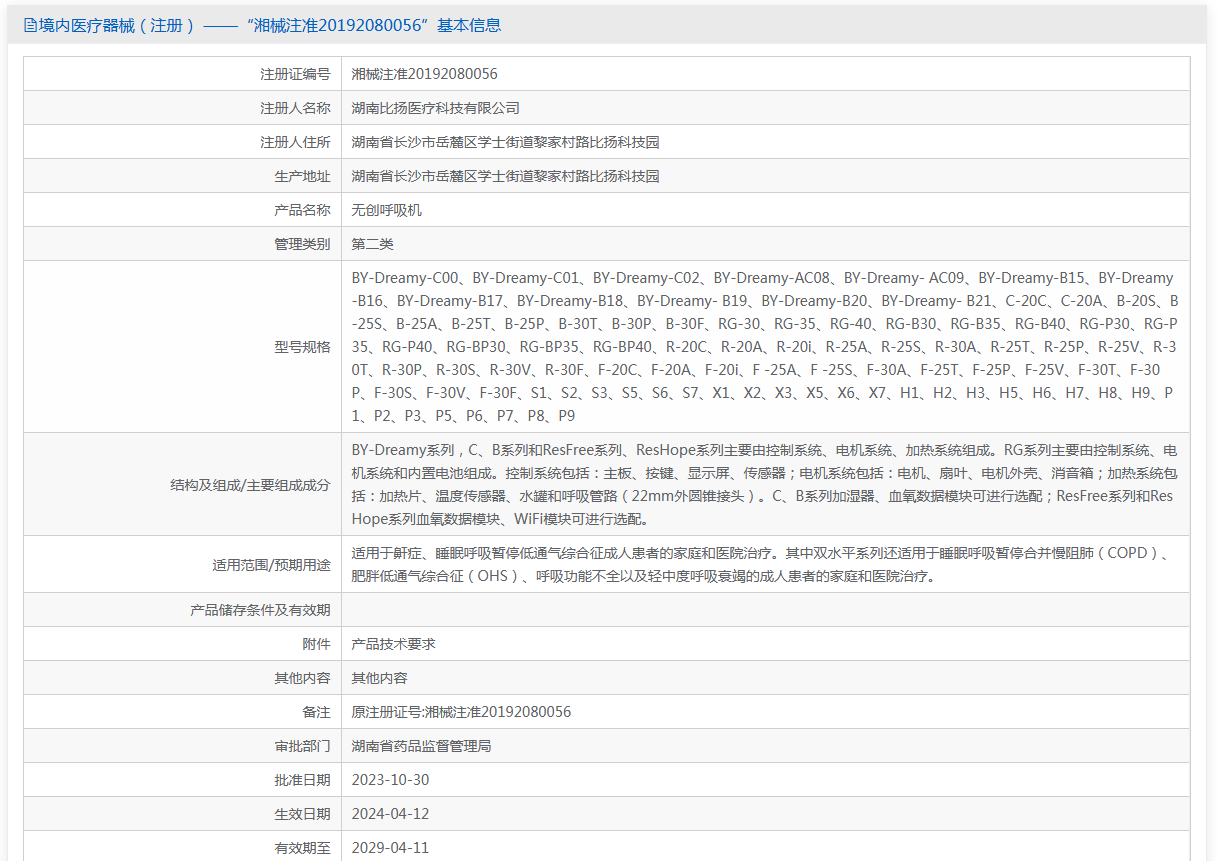Screen dimensions: 1218x861
Task: Select the address value in 注册人住所 row
Action: (x=506, y=142)
